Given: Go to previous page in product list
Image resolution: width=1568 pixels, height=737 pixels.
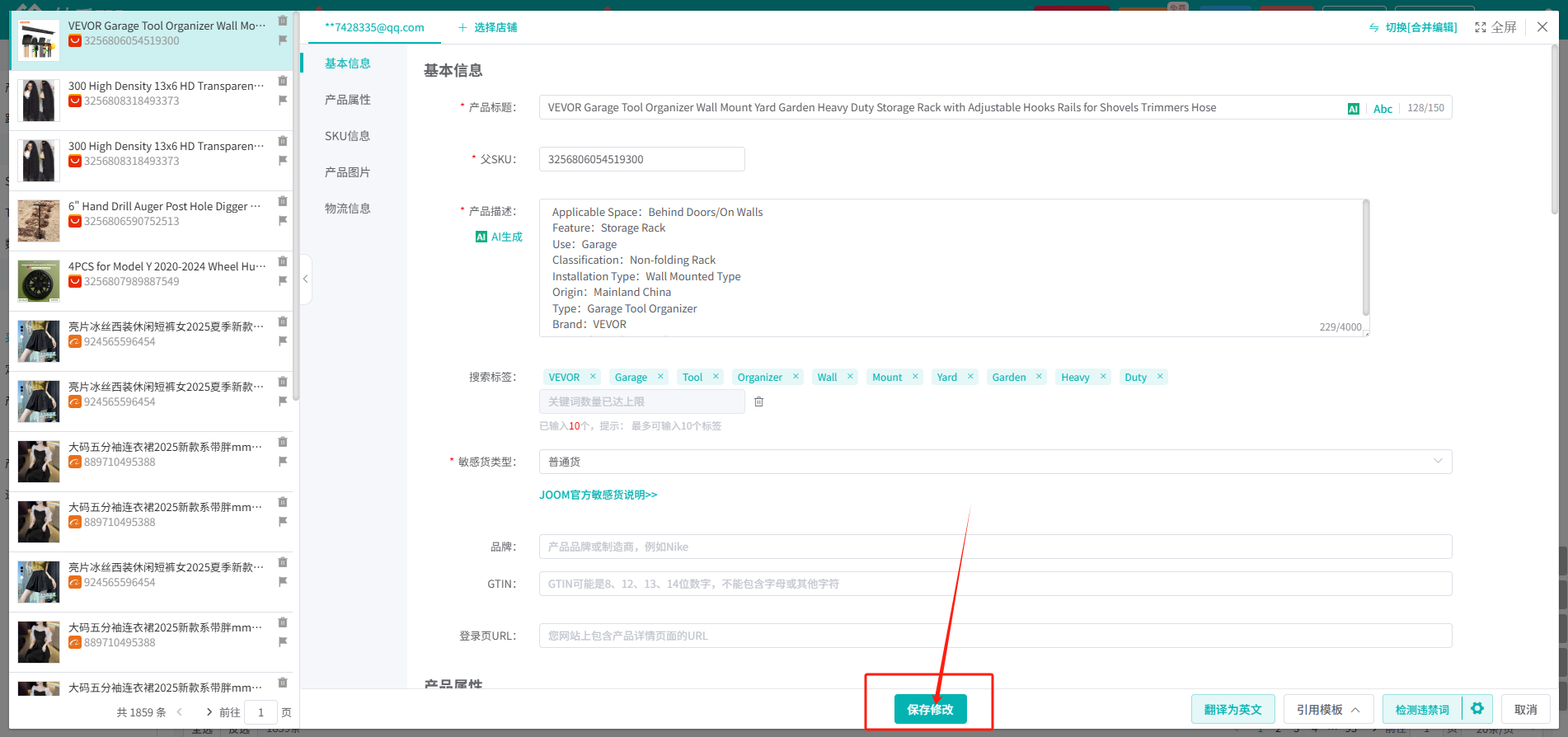Looking at the screenshot, I should 180,712.
